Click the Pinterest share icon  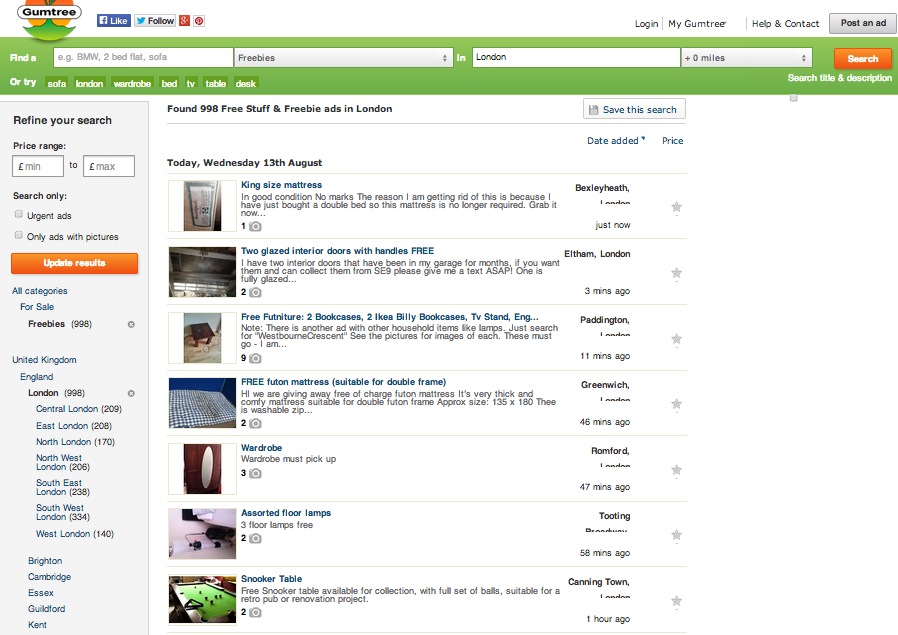199,20
